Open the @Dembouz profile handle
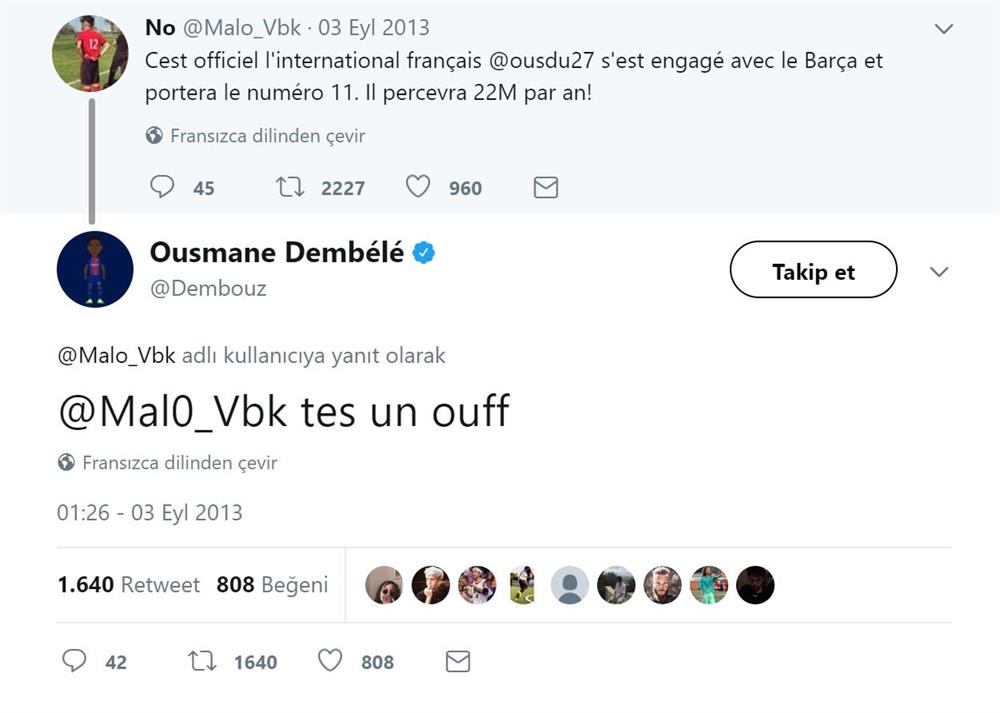Screen dimensions: 1000x713 208,288
